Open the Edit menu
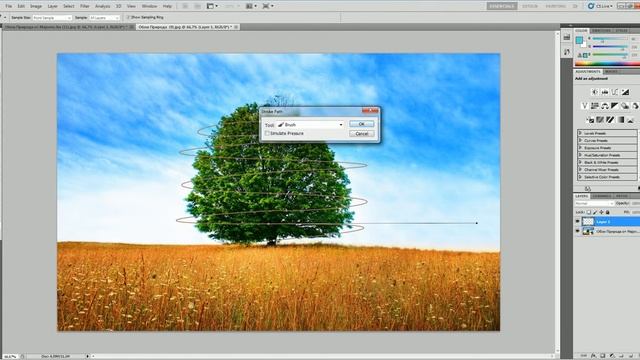This screenshot has height=360, width=640. click(x=21, y=6)
